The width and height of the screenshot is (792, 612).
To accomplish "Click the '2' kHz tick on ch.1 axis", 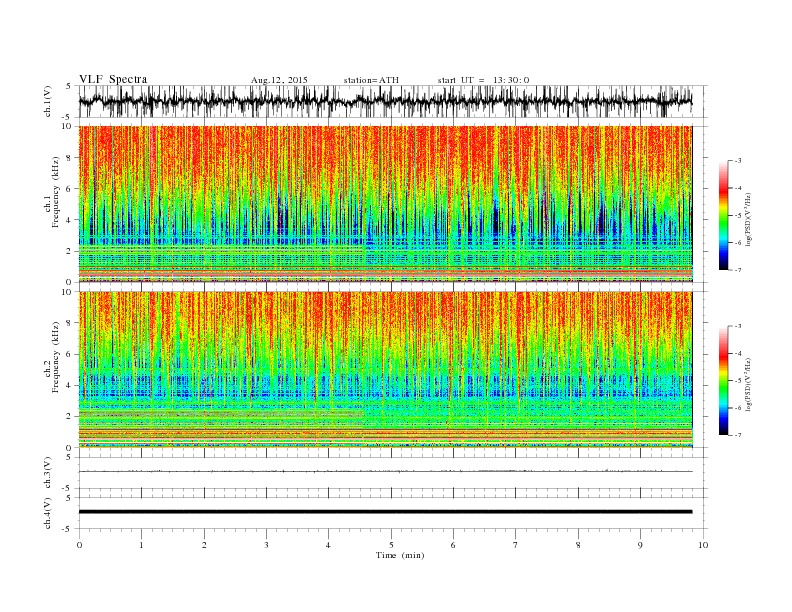I will coord(70,251).
